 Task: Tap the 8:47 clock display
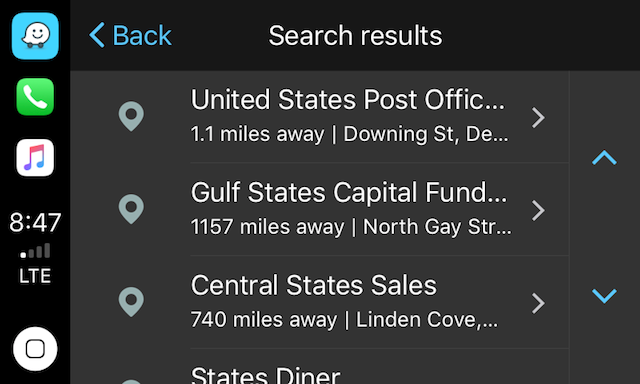[x=35, y=222]
